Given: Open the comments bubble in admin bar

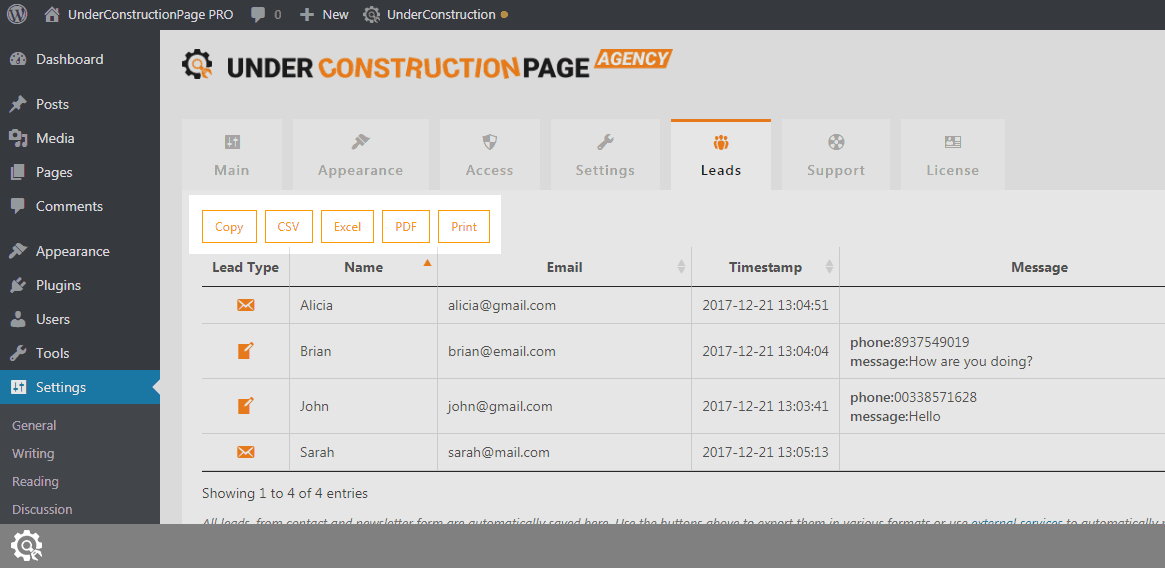Looking at the screenshot, I should tap(265, 15).
